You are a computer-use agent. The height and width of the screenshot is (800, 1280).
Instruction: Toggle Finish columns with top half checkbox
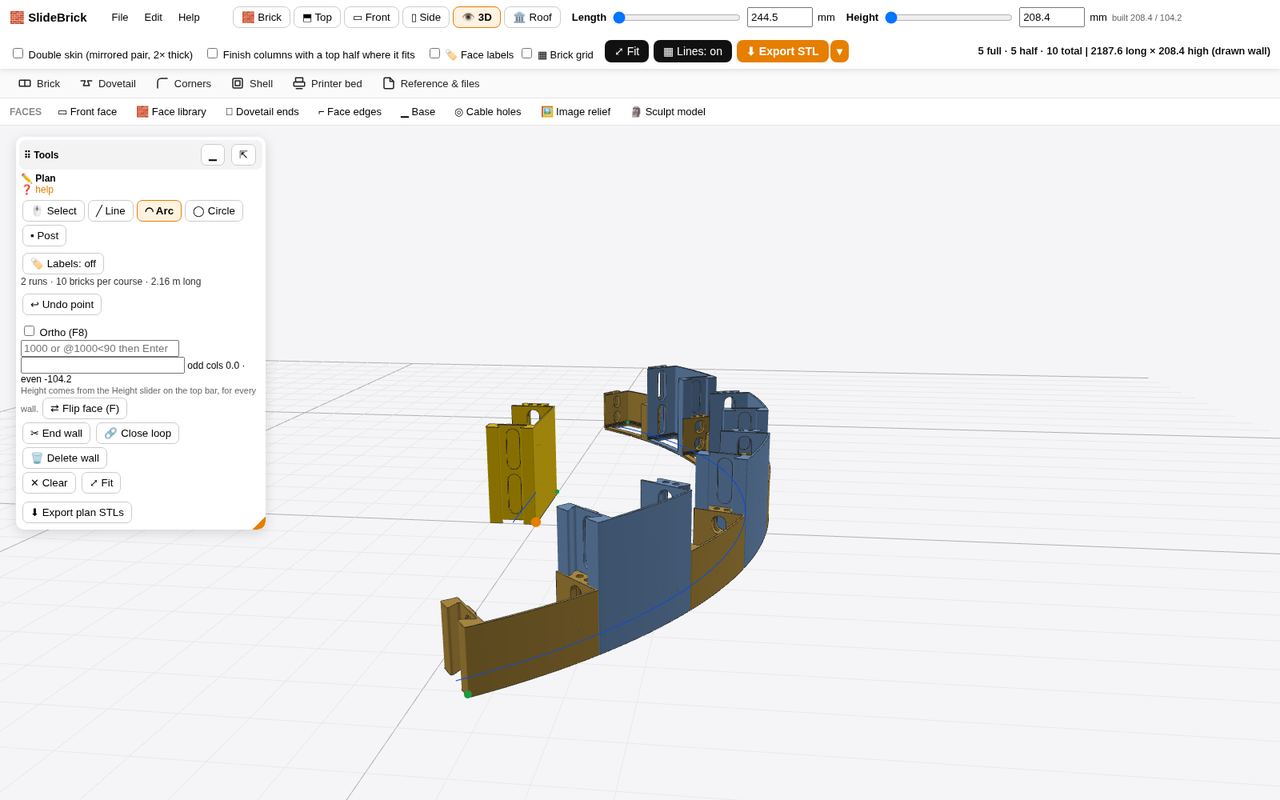click(x=212, y=53)
